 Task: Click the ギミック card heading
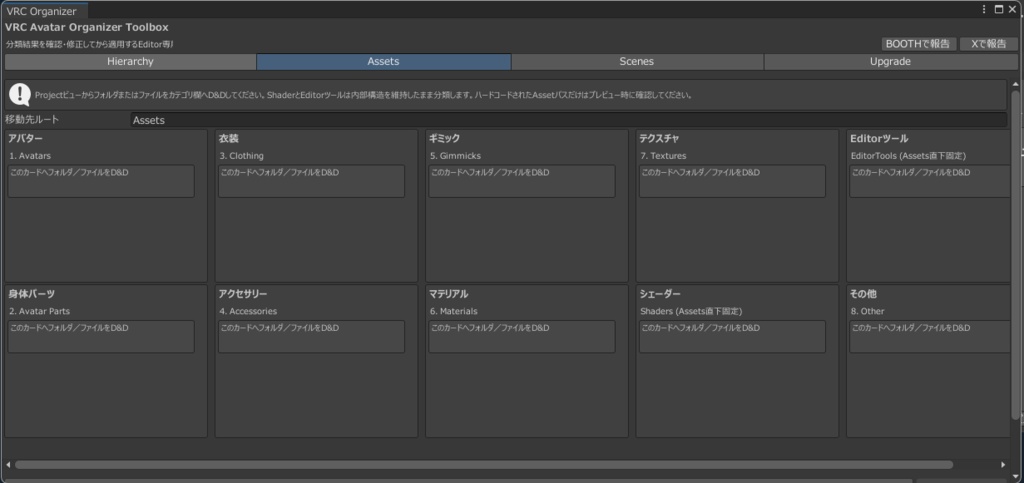445,138
